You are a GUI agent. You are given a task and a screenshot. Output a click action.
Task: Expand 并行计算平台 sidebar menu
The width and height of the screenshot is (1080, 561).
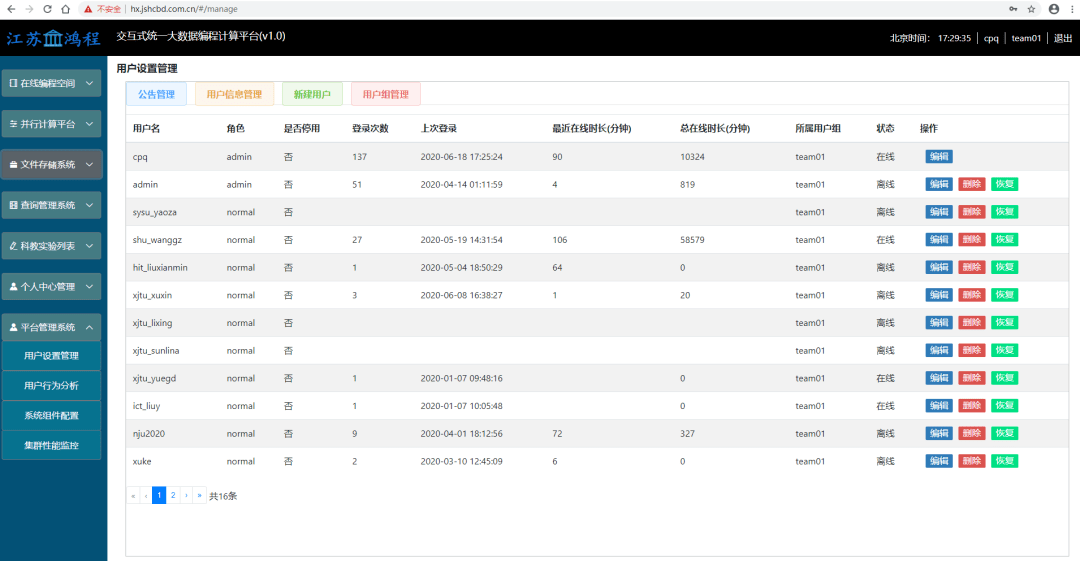click(52, 124)
